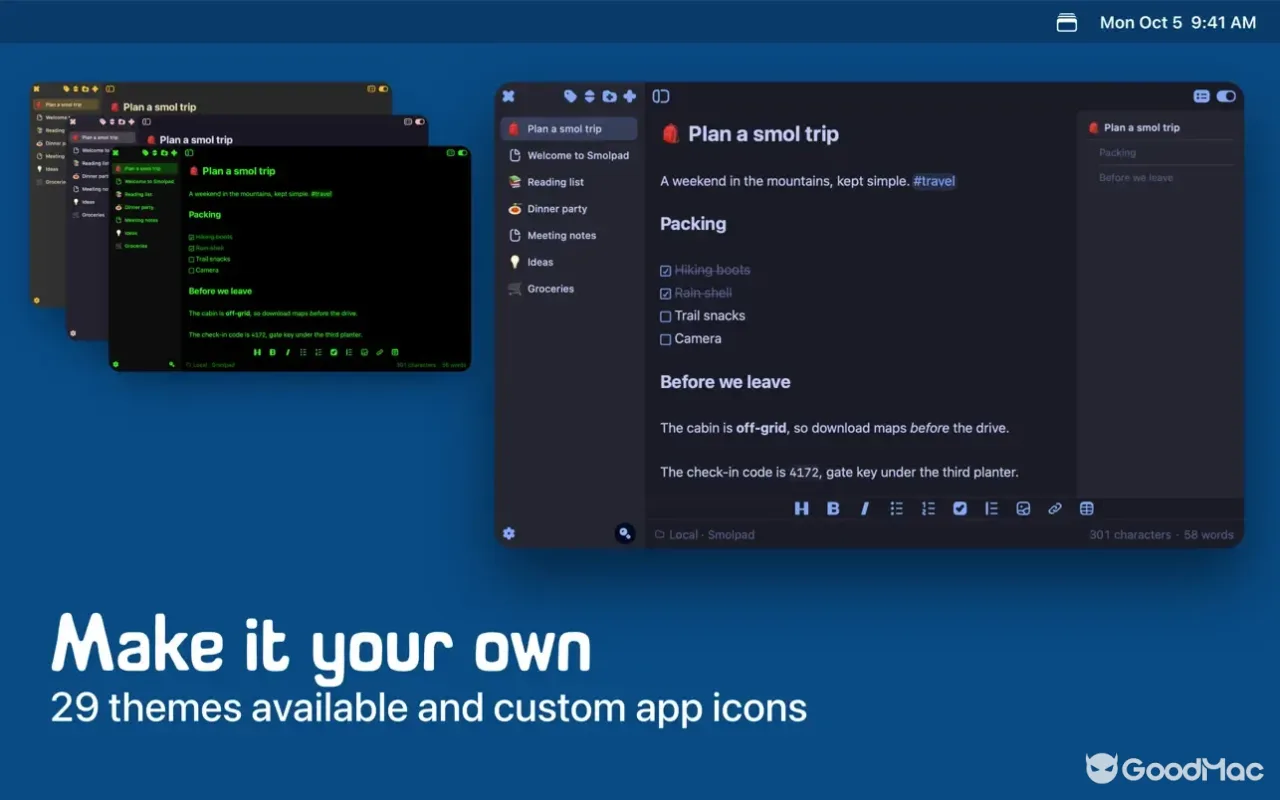The height and width of the screenshot is (800, 1280).
Task: Open the Meeting notes note in the large window
Action: [569, 235]
